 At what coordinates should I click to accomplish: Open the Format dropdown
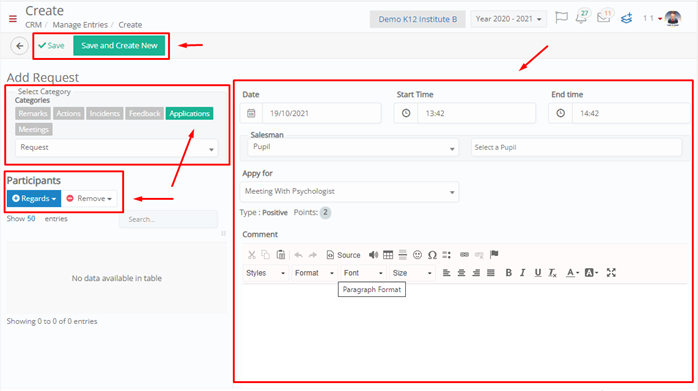[x=314, y=273]
